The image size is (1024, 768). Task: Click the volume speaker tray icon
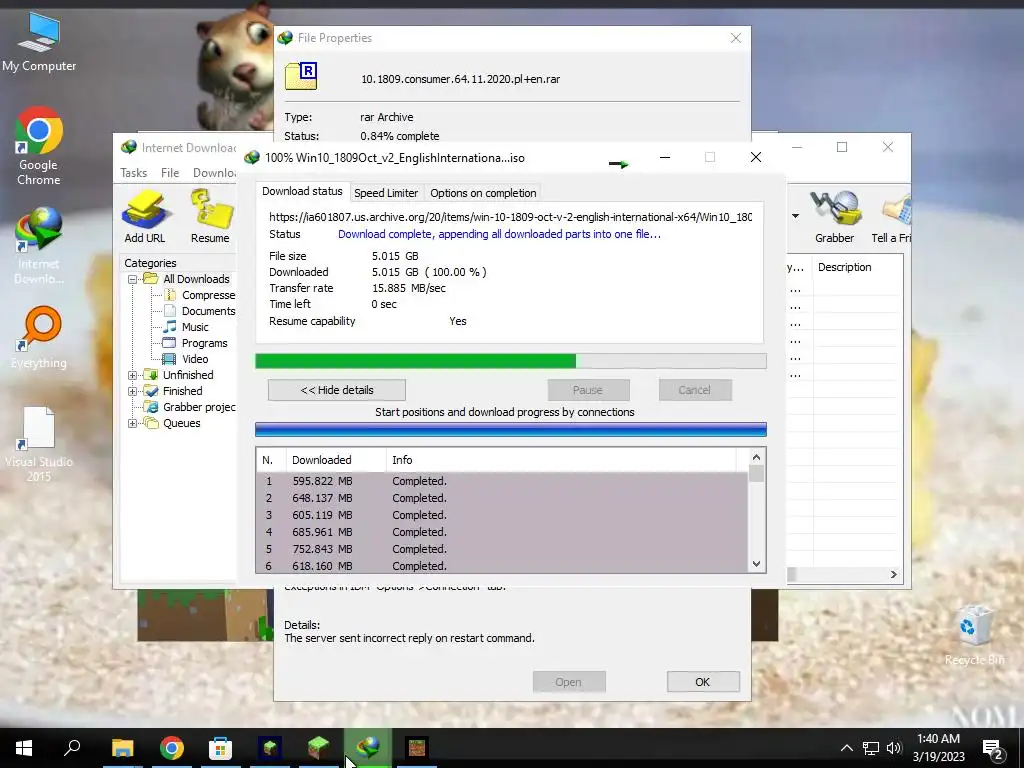click(894, 748)
